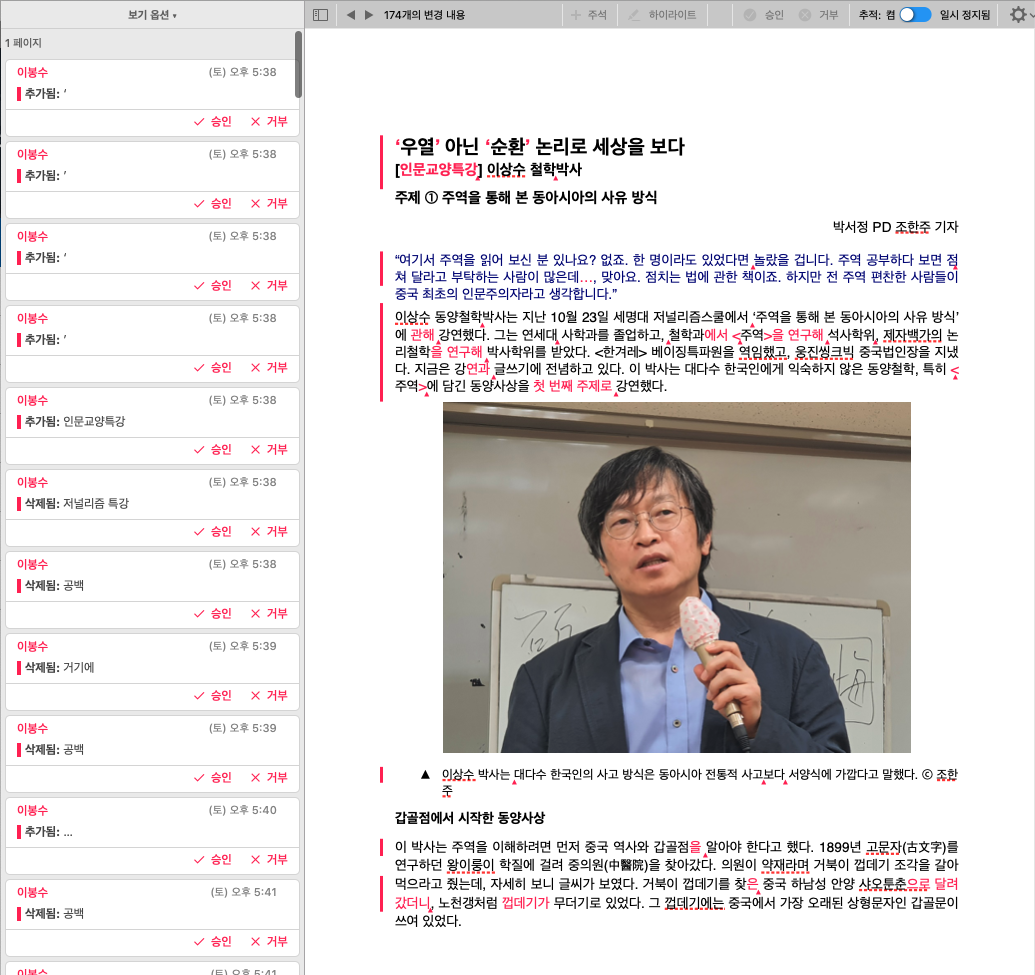The height and width of the screenshot is (975, 1035).
Task: Click the 일시 정지됨 status label
Action: (964, 15)
